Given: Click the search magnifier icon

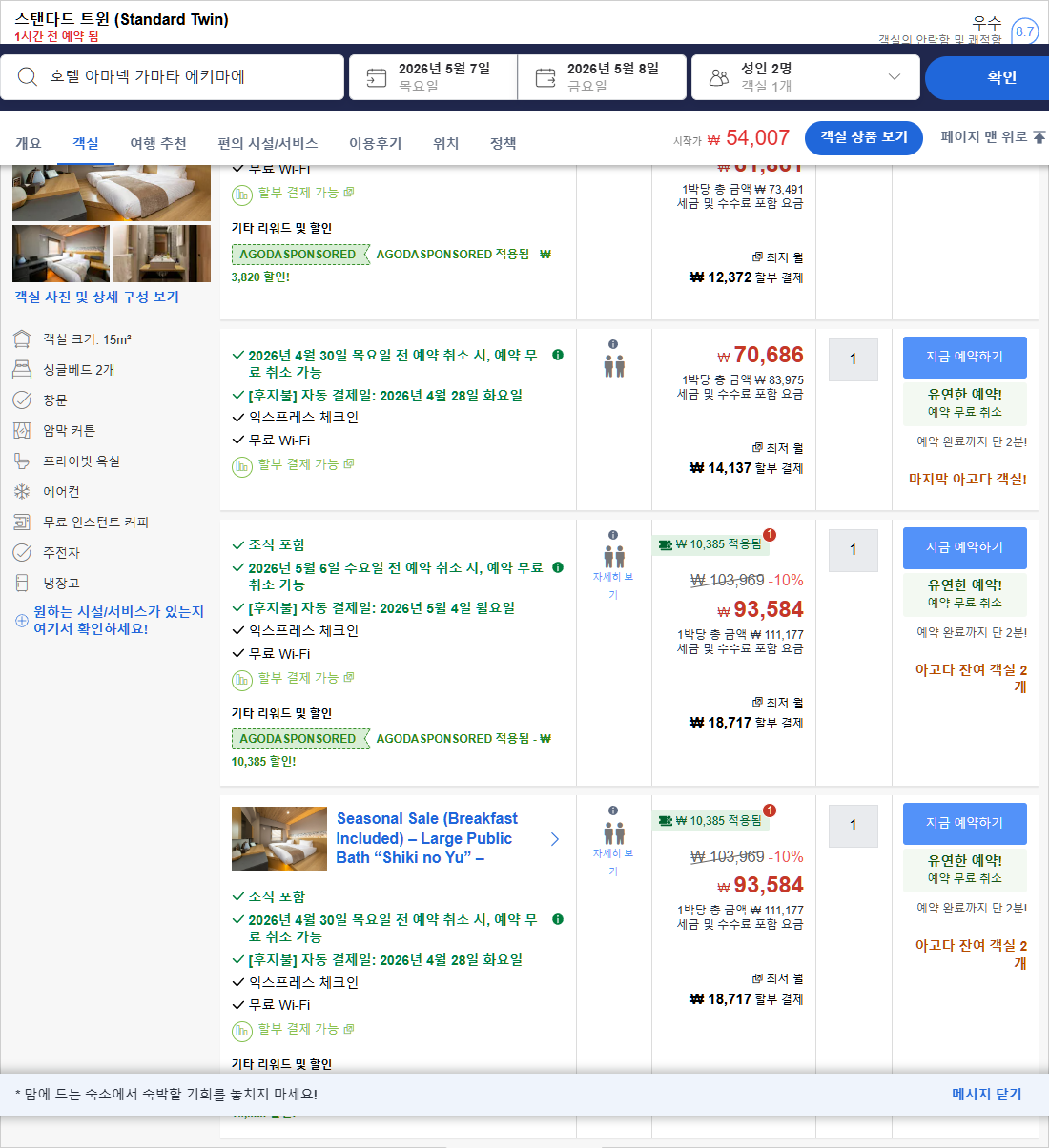Looking at the screenshot, I should pyautogui.click(x=28, y=77).
